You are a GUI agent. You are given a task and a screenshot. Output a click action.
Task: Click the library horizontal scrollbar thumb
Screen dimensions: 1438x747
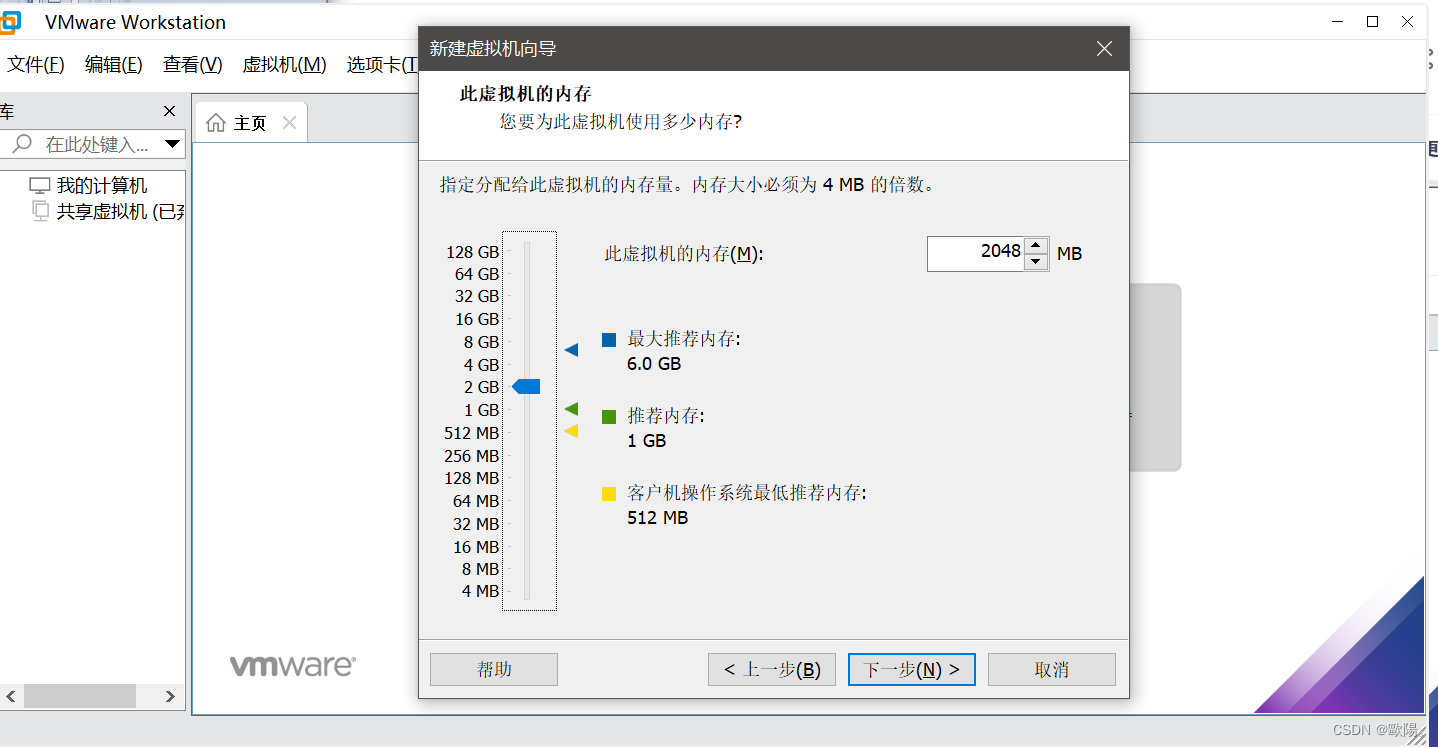coord(80,696)
